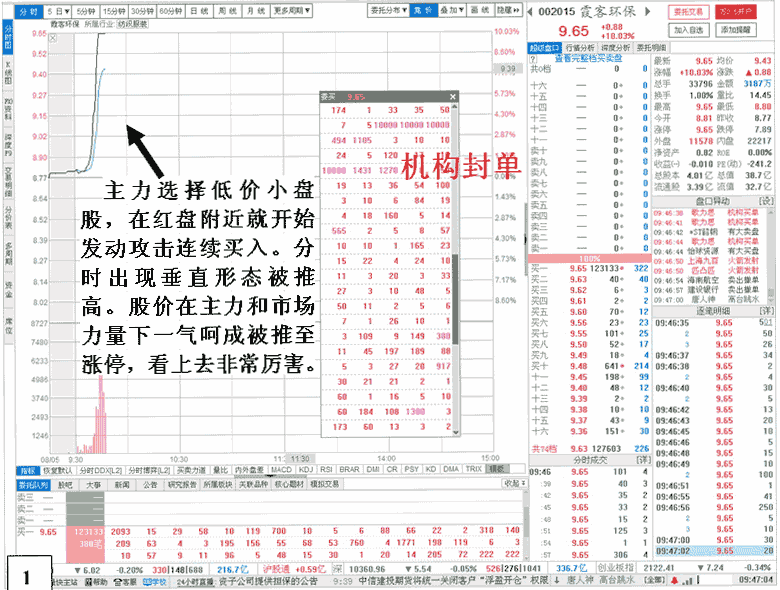Switch to the 周线 period
The height and width of the screenshot is (590, 780).
[228, 10]
